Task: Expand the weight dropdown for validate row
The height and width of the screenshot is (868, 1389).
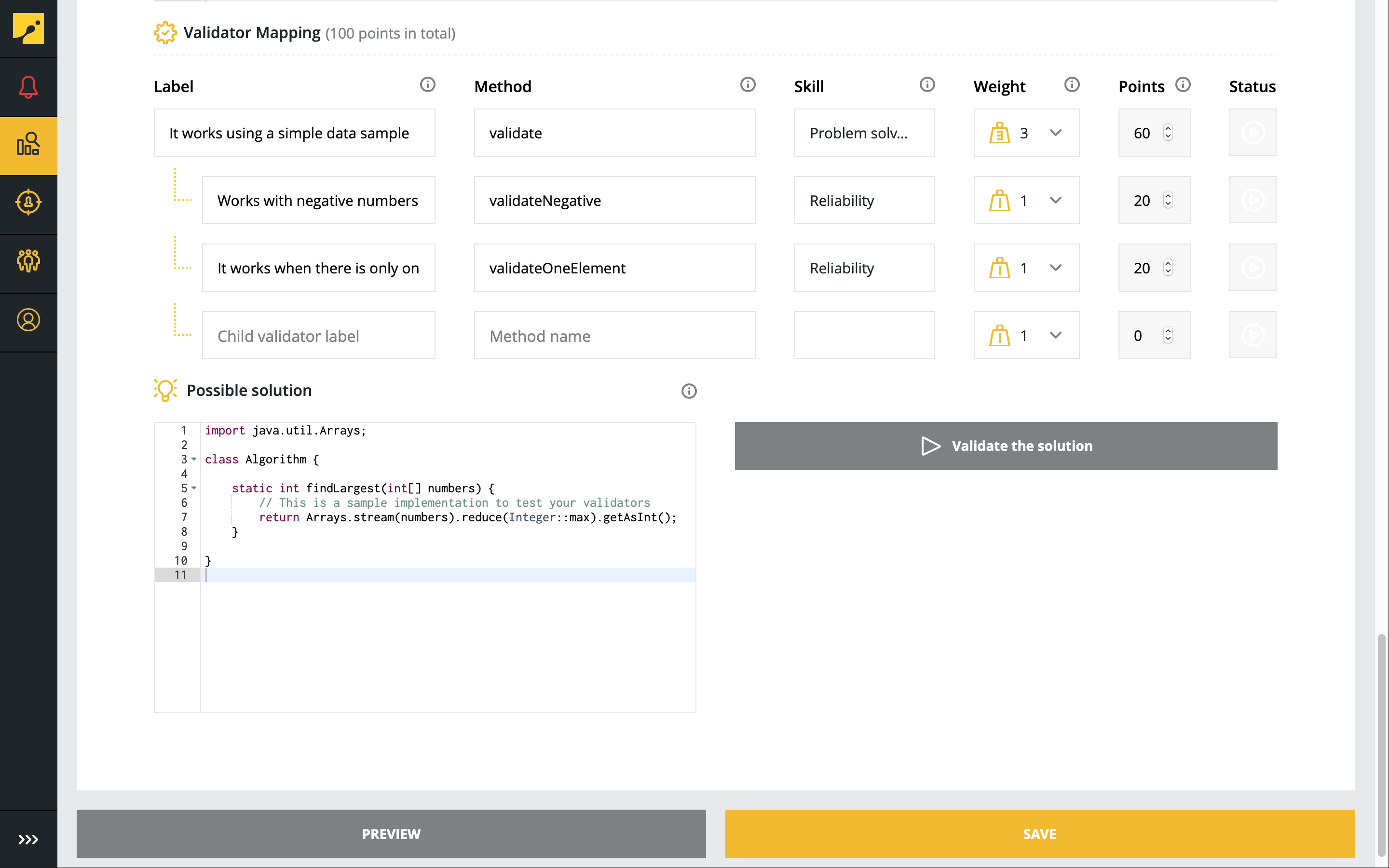Action: coord(1056,132)
